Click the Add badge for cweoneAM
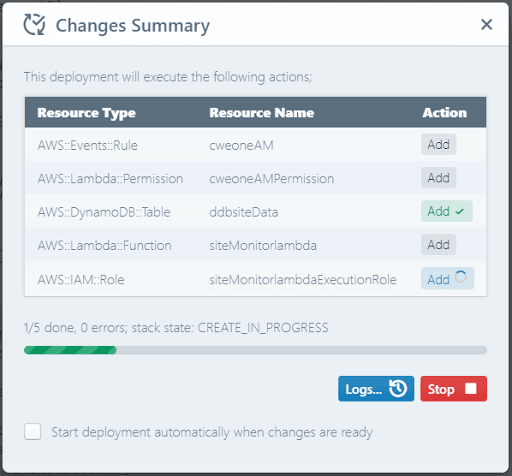Screen dimensions: 512x476 click(x=438, y=144)
